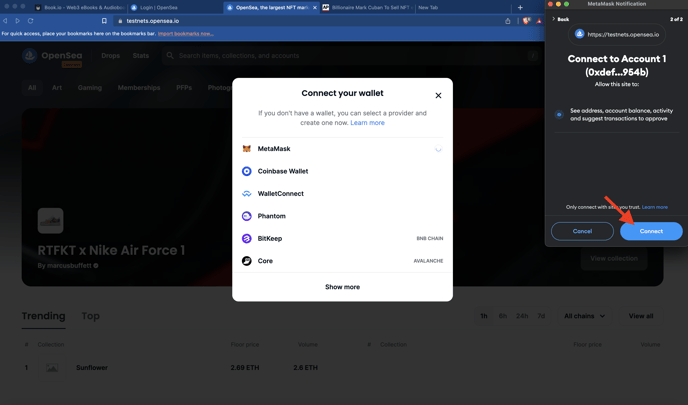Click the bookmark icon beside address bar
This screenshot has width=688, height=405.
pyautogui.click(x=104, y=21)
